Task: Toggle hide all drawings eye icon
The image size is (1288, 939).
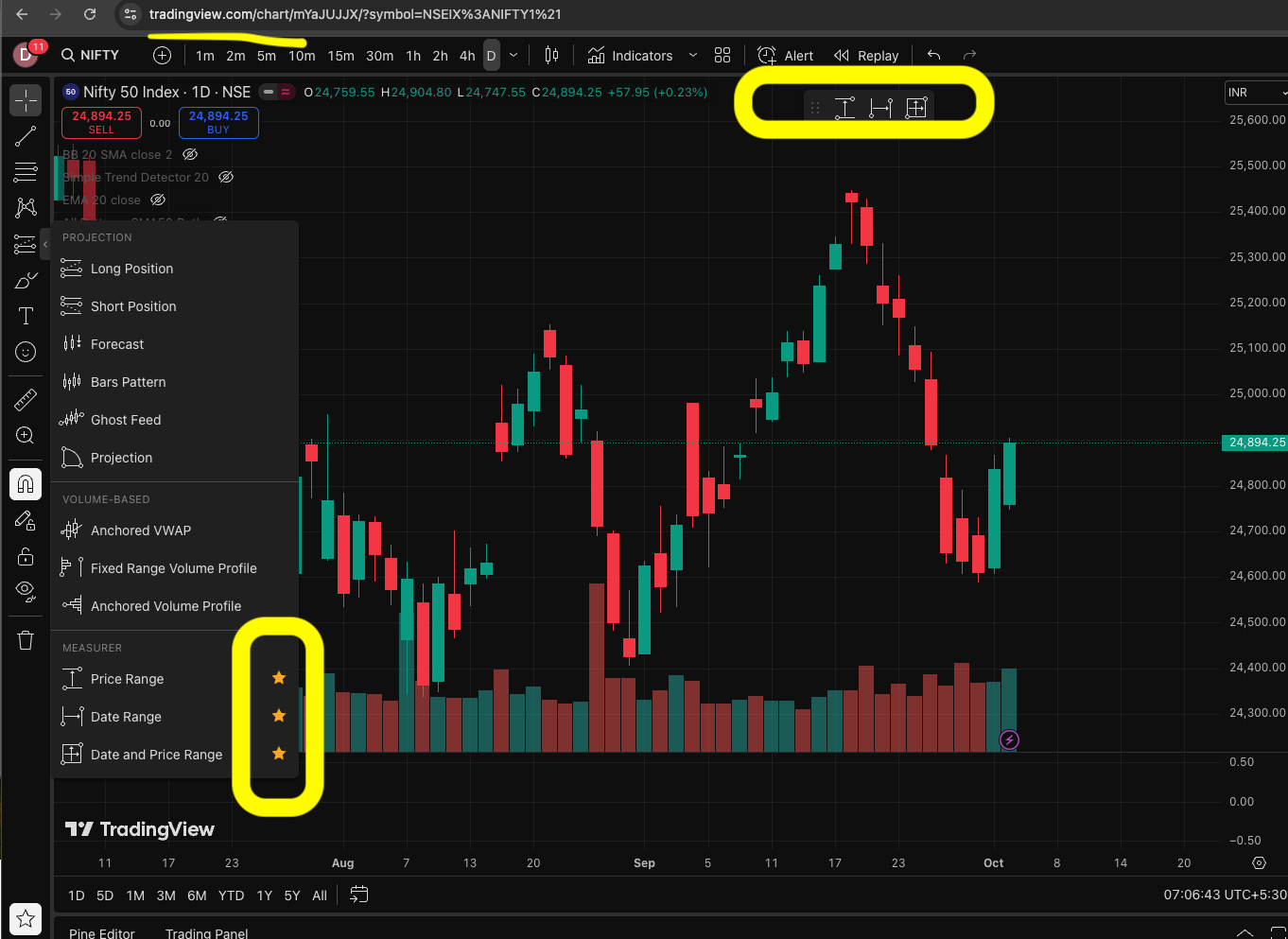Action: (26, 592)
